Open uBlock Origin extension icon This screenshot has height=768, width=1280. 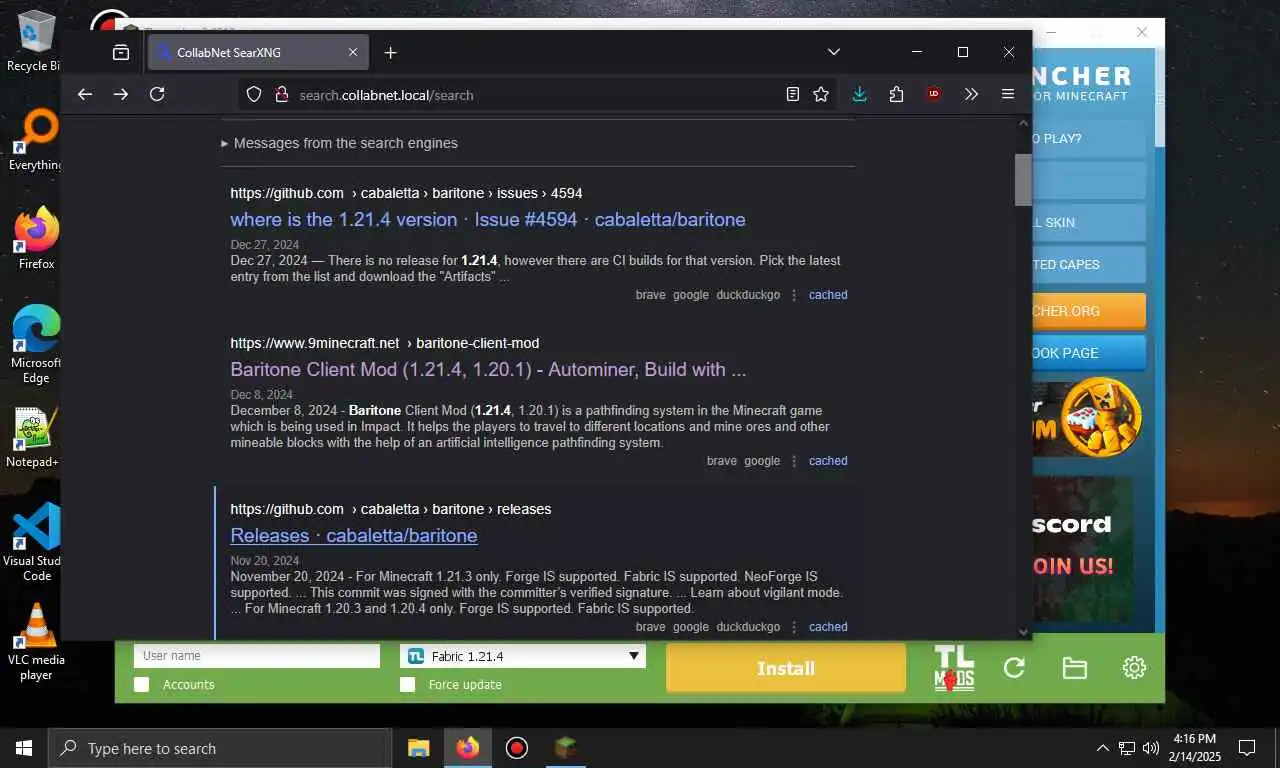(x=934, y=94)
